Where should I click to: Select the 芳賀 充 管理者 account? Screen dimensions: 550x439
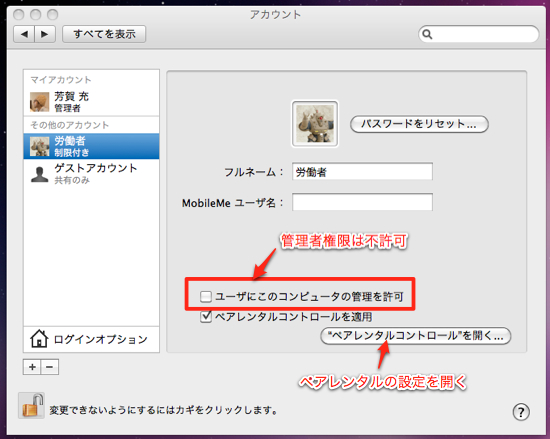coord(91,101)
